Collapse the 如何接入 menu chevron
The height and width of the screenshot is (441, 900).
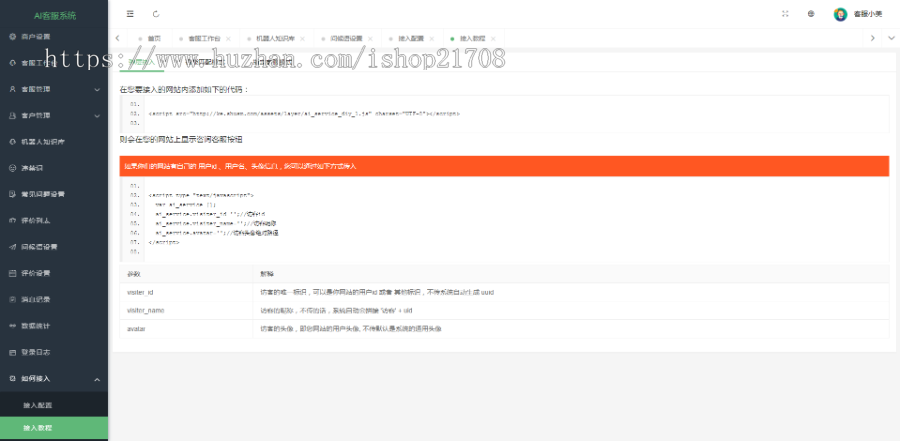(x=97, y=379)
